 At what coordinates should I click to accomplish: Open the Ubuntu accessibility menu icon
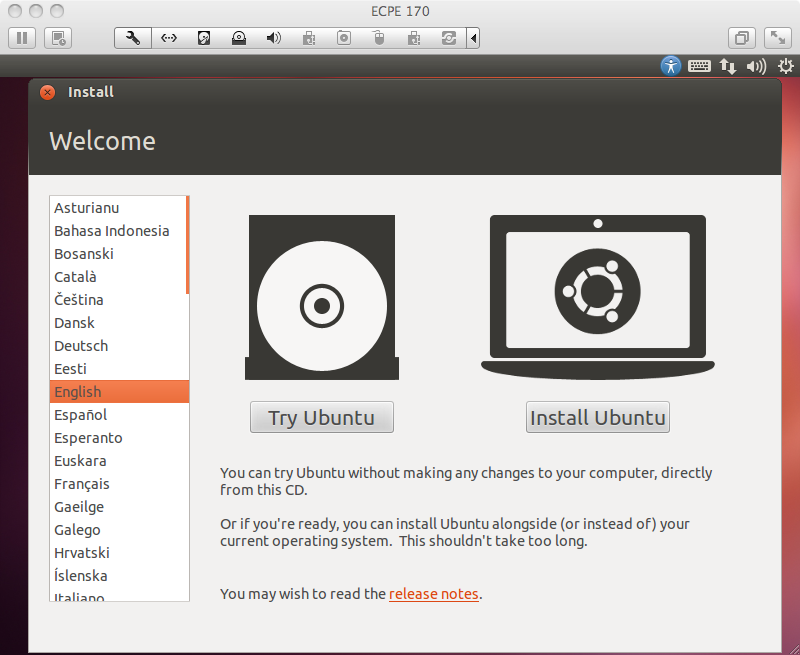coord(670,66)
